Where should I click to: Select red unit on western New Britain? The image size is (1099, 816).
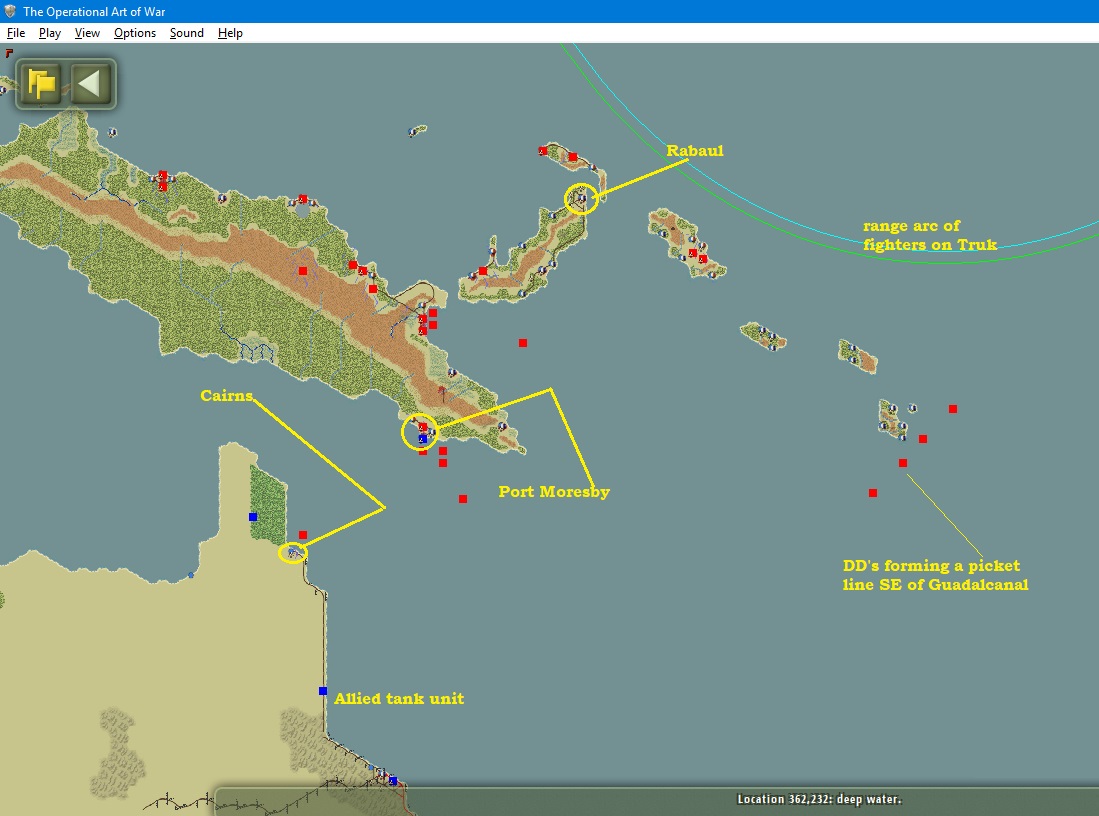coord(483,271)
